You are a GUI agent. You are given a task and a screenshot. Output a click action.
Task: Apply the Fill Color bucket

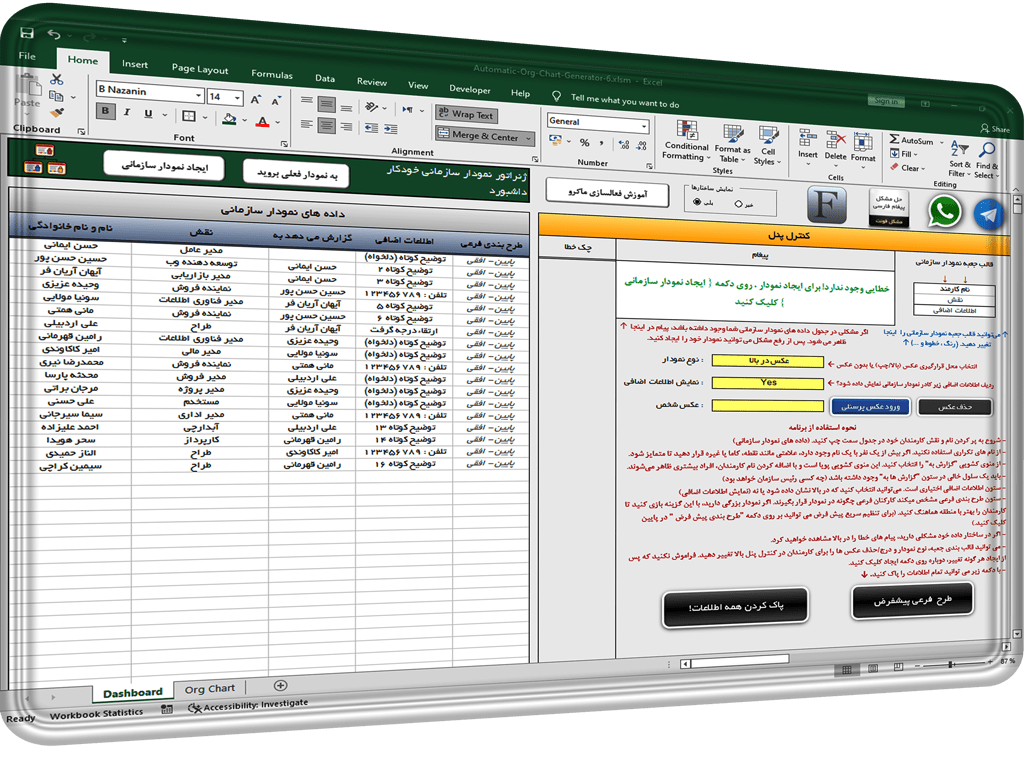pyautogui.click(x=229, y=119)
